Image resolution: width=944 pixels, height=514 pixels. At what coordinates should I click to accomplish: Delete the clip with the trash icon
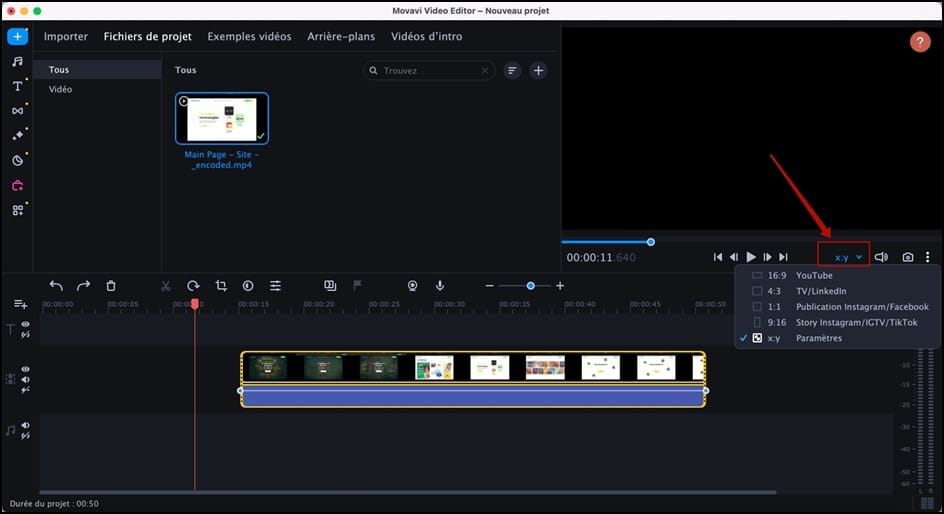click(x=111, y=286)
